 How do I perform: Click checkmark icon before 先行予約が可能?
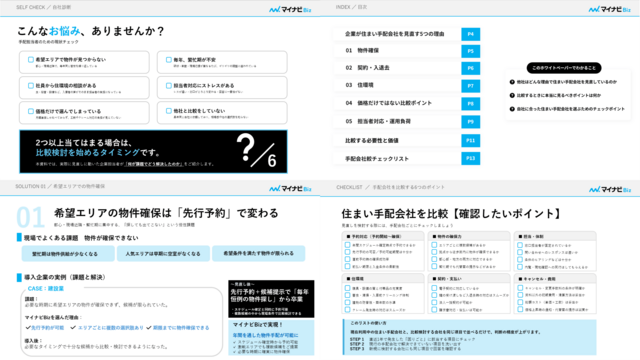(28, 327)
